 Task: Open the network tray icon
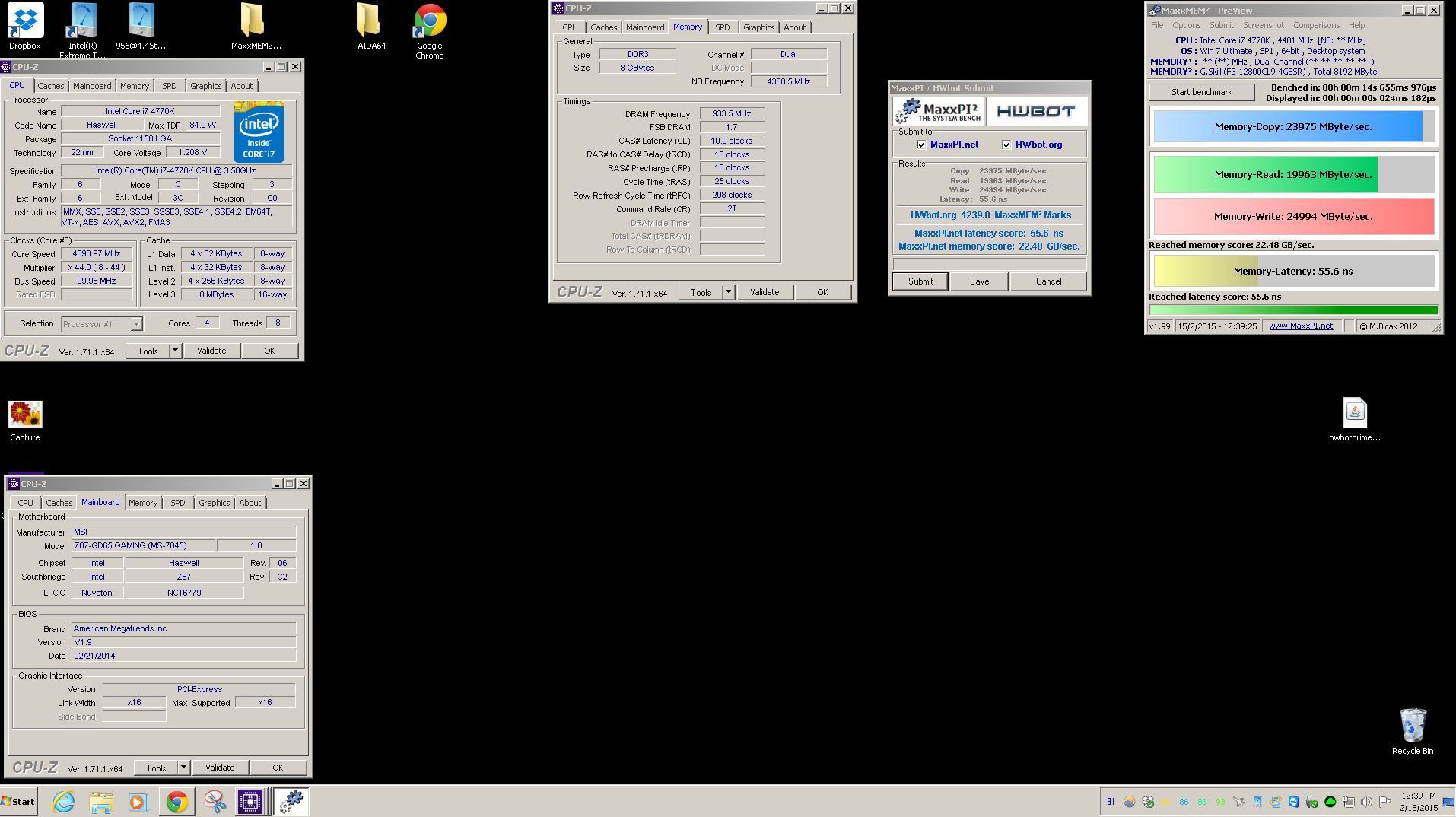coord(1348,802)
